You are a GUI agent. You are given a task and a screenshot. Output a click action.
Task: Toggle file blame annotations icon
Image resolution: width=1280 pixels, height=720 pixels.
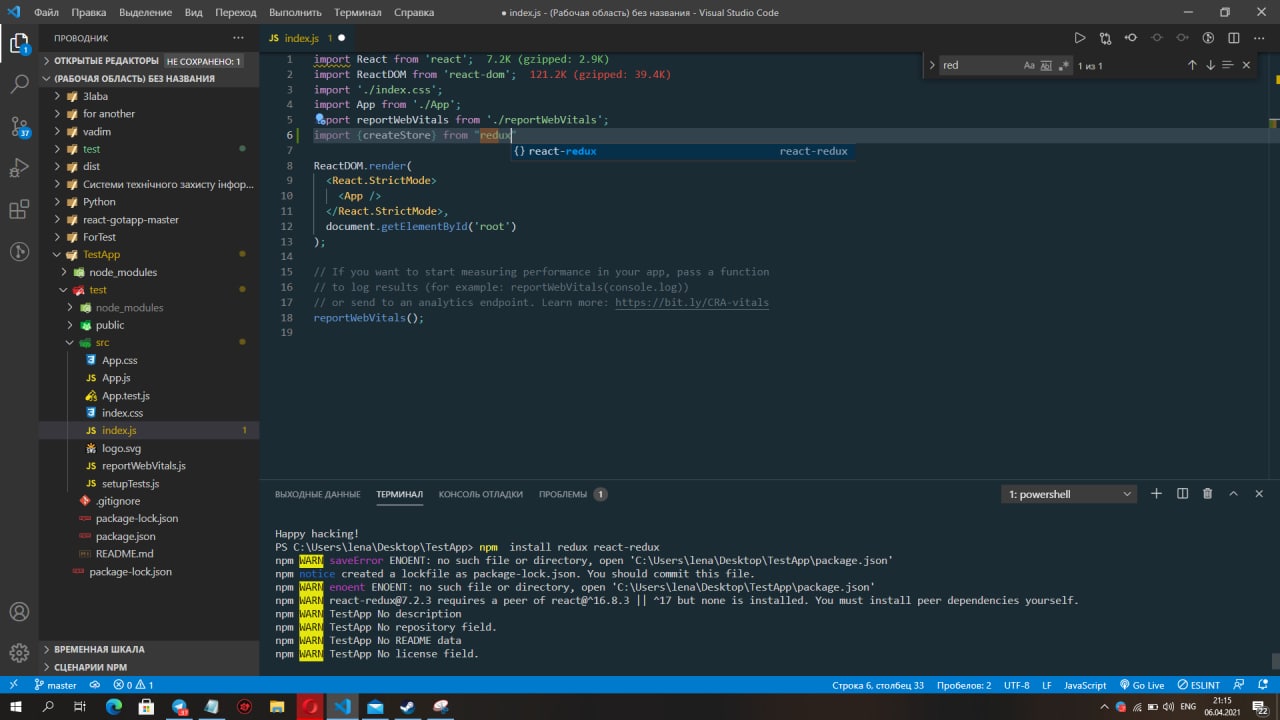[x=1208, y=38]
